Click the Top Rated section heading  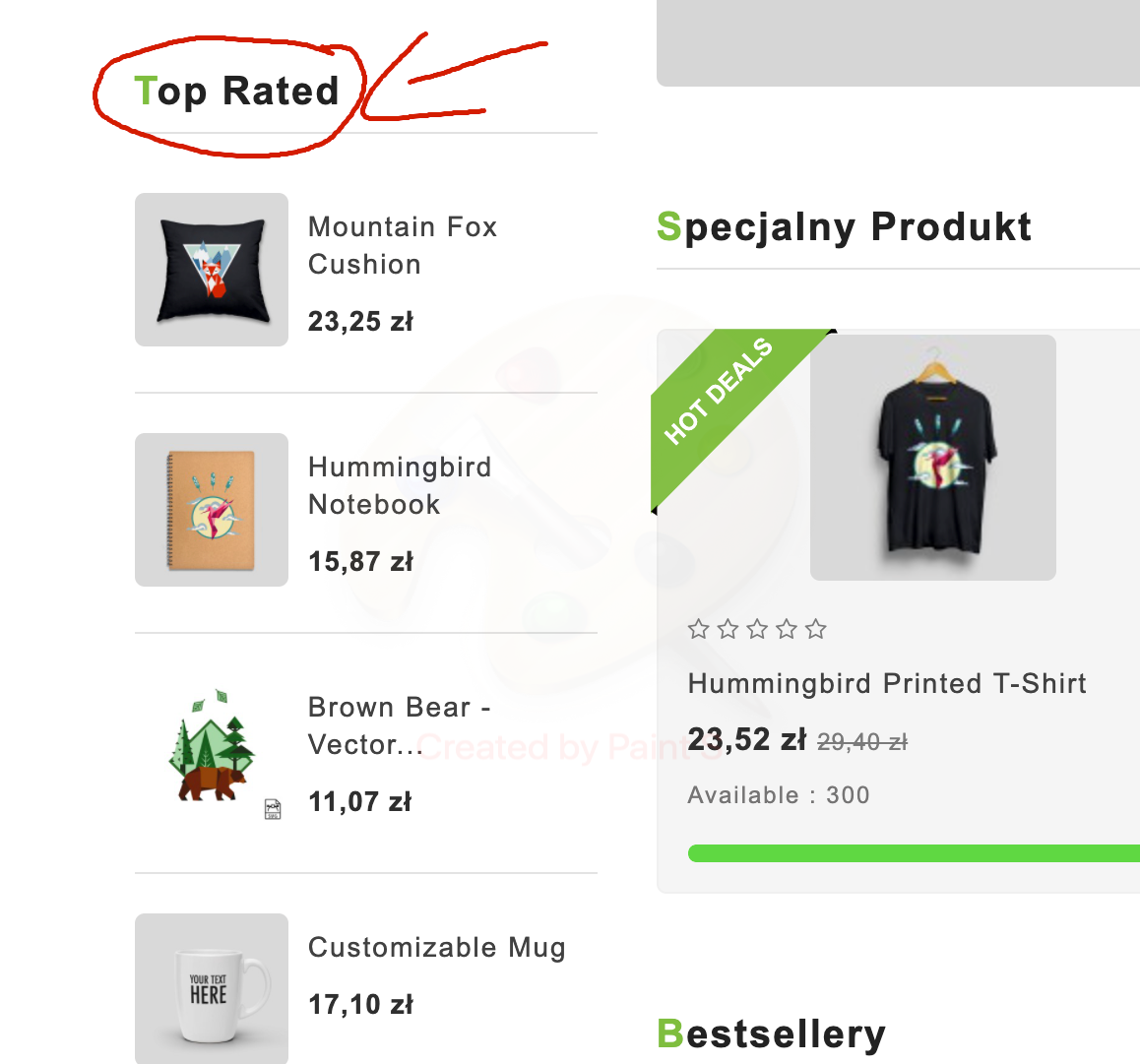pyautogui.click(x=236, y=91)
